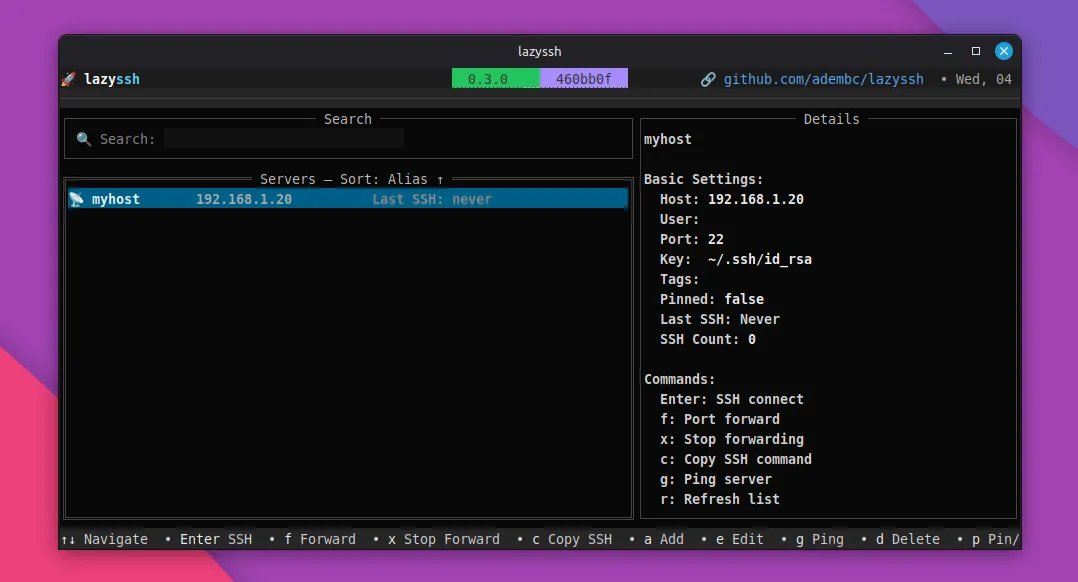
Task: Select the myhost server row
Action: click(348, 199)
